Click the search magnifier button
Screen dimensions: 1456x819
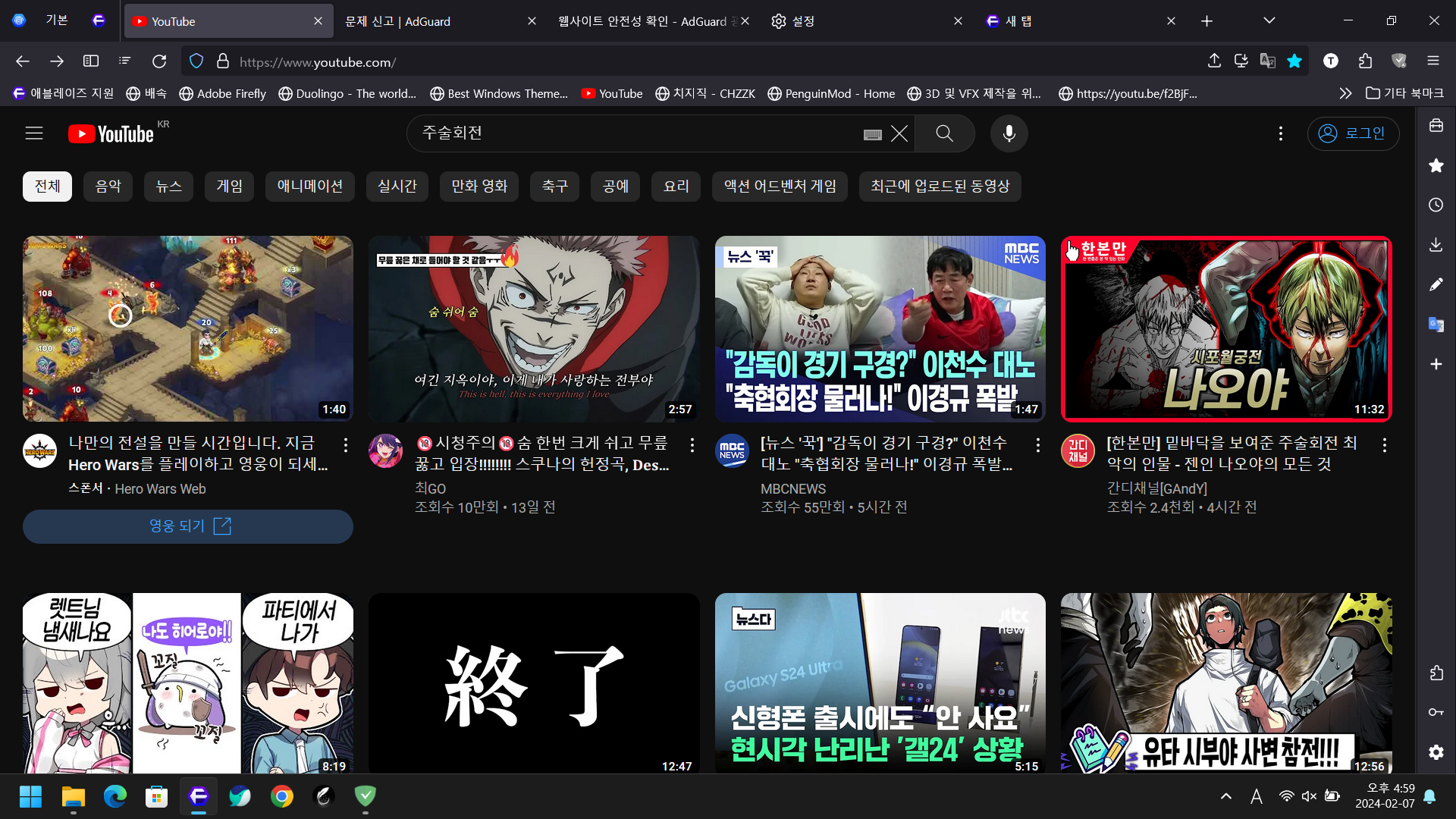click(944, 133)
